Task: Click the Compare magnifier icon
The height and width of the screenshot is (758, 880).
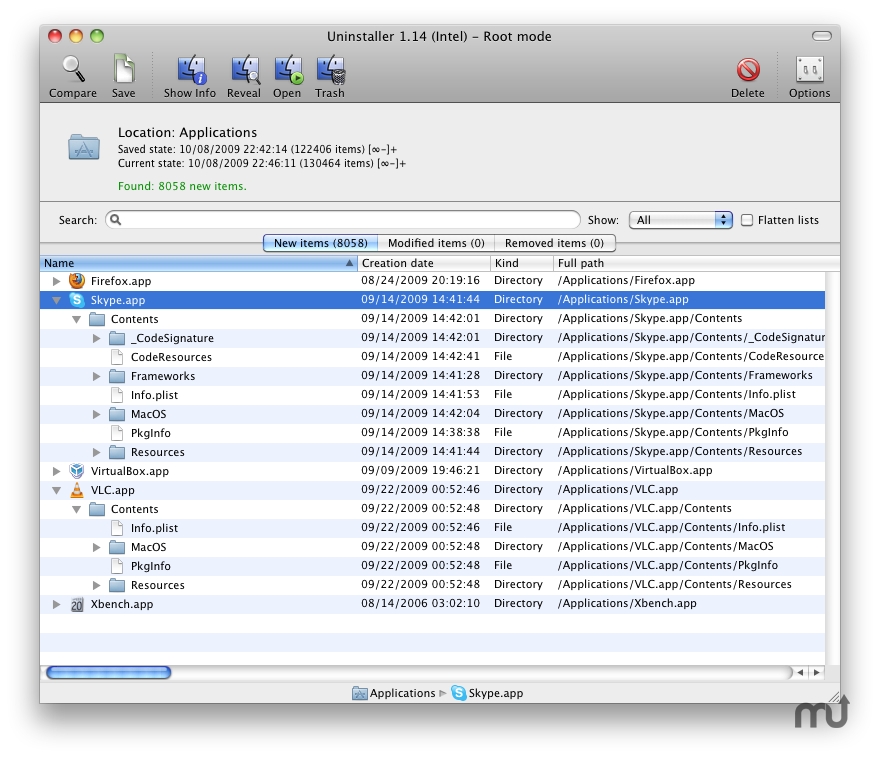Action: click(x=73, y=70)
